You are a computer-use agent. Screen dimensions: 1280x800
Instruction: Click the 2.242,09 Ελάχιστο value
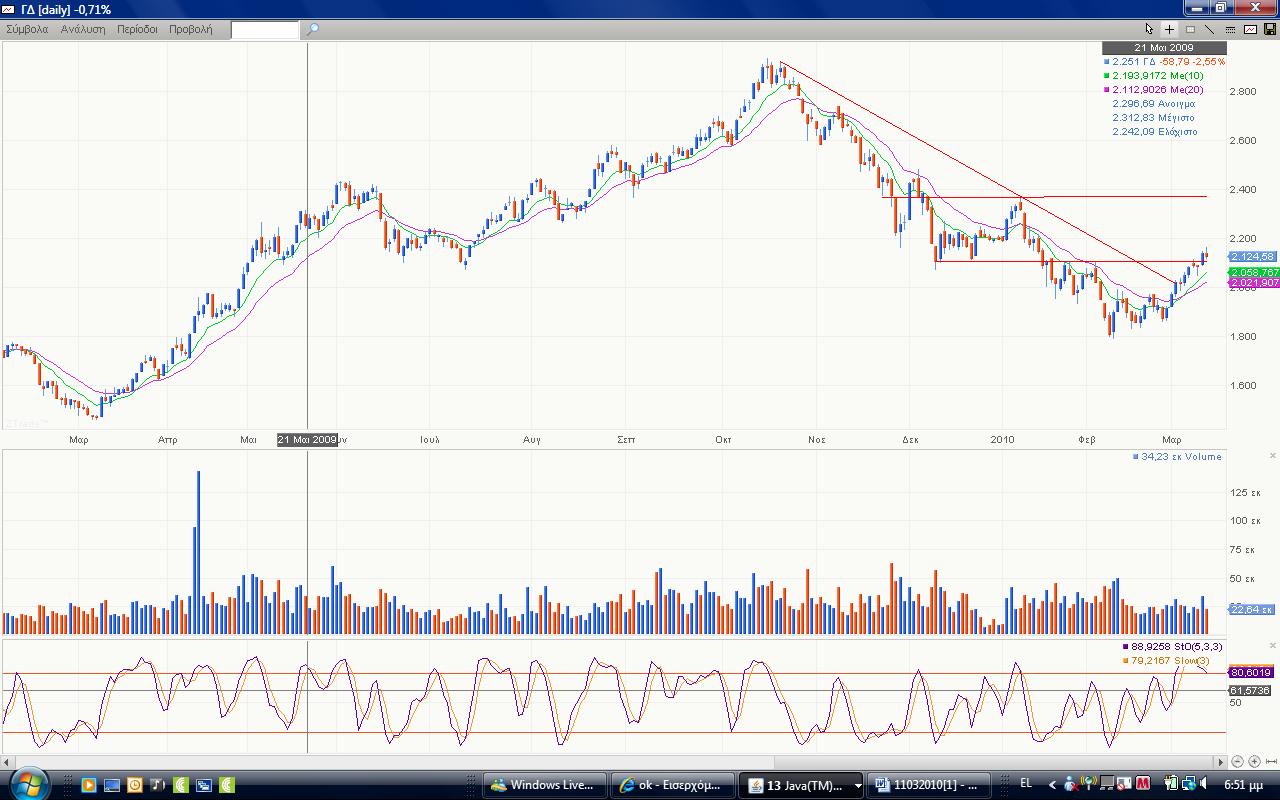click(x=1154, y=132)
